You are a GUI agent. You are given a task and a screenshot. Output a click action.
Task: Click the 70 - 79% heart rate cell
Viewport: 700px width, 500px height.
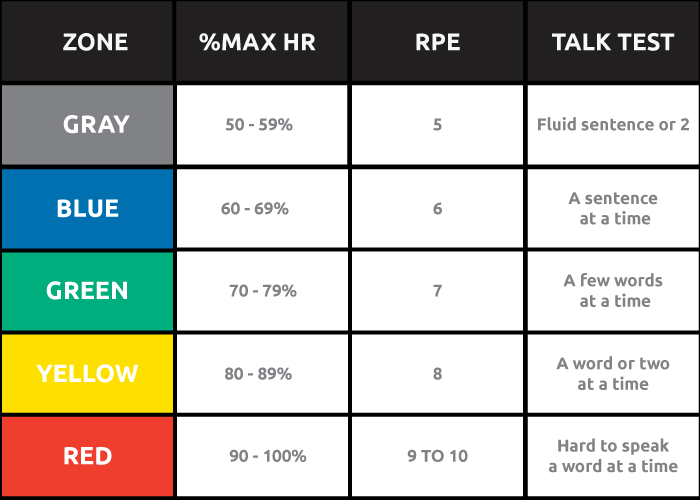click(262, 291)
